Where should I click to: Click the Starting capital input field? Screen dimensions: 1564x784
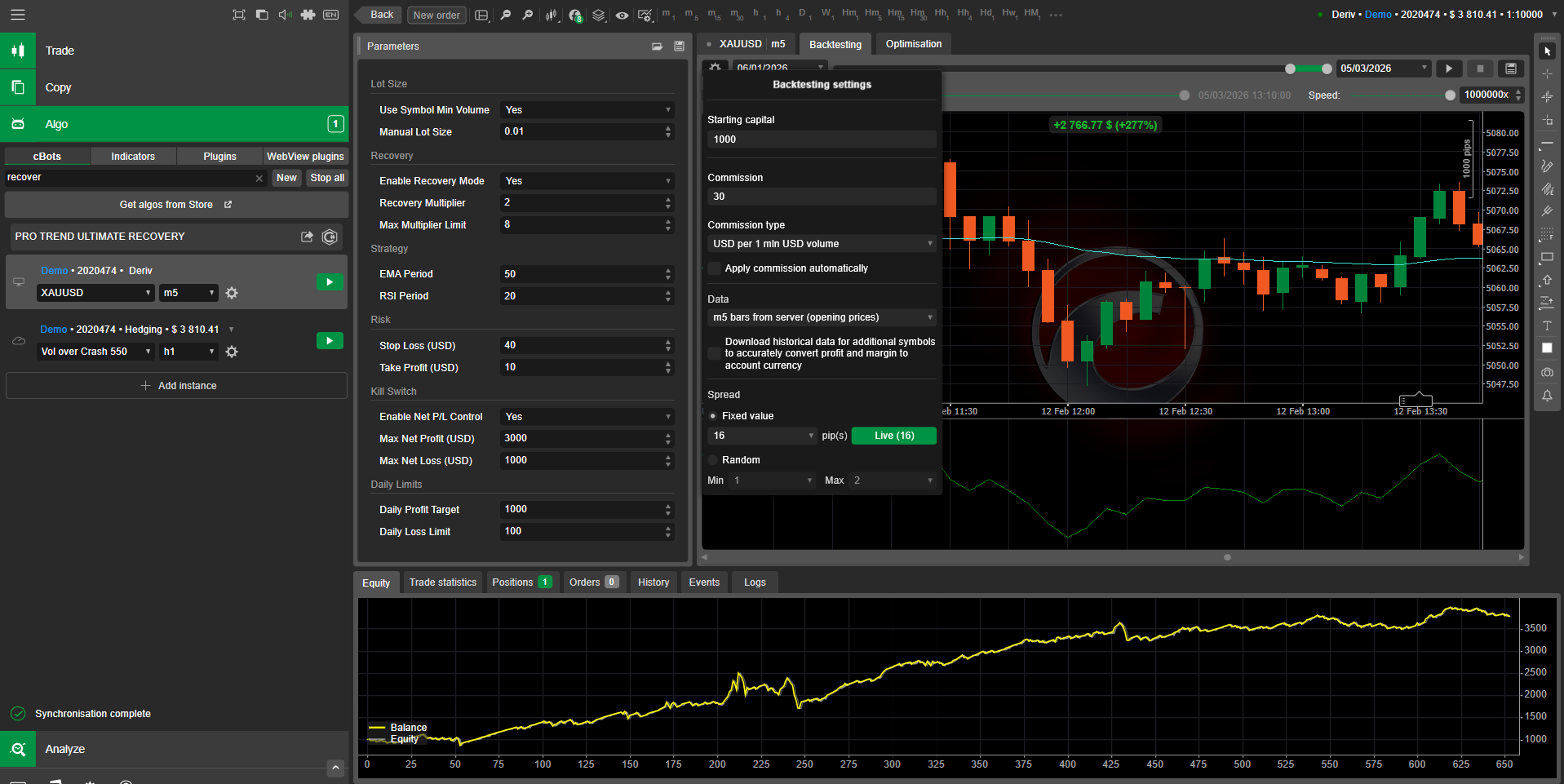(x=821, y=140)
